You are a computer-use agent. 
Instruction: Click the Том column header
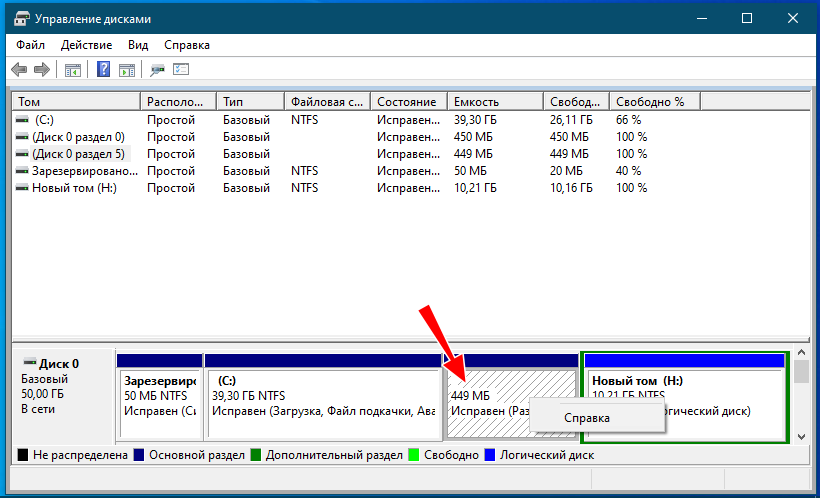(x=75, y=102)
